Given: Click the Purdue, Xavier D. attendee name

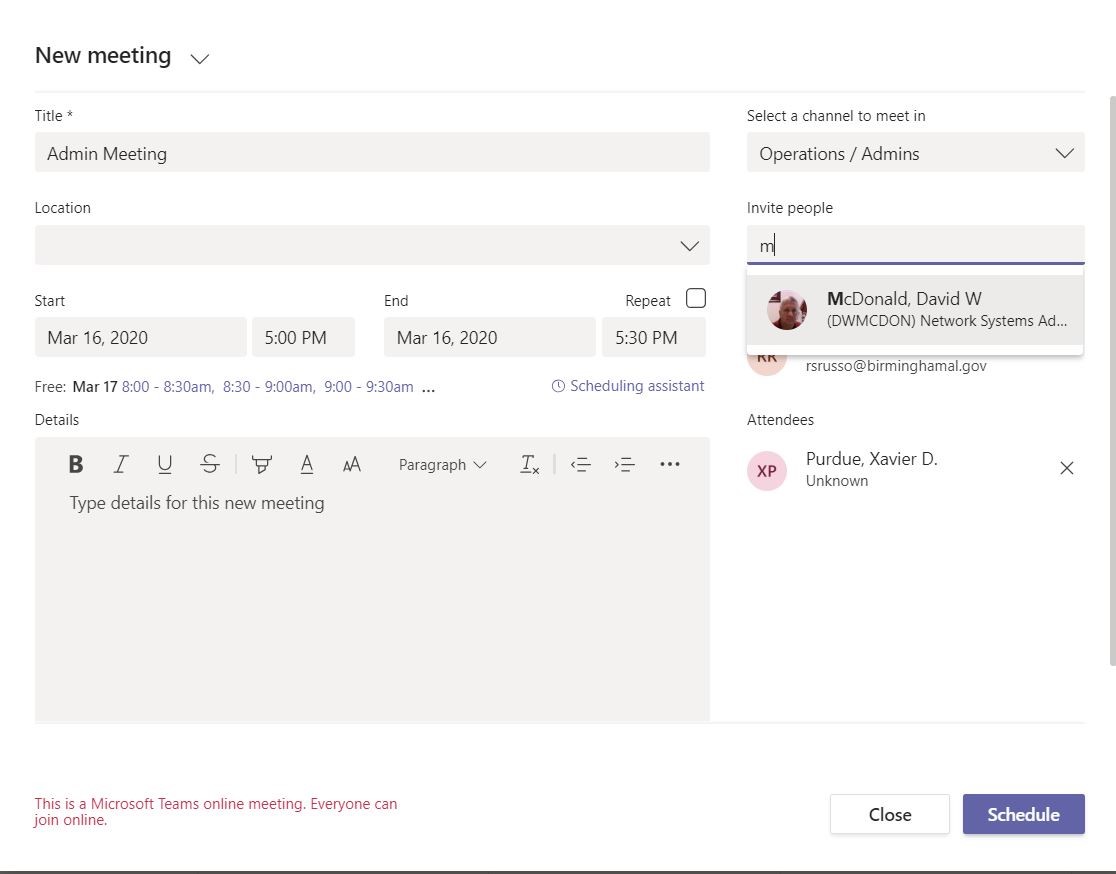Looking at the screenshot, I should point(871,459).
